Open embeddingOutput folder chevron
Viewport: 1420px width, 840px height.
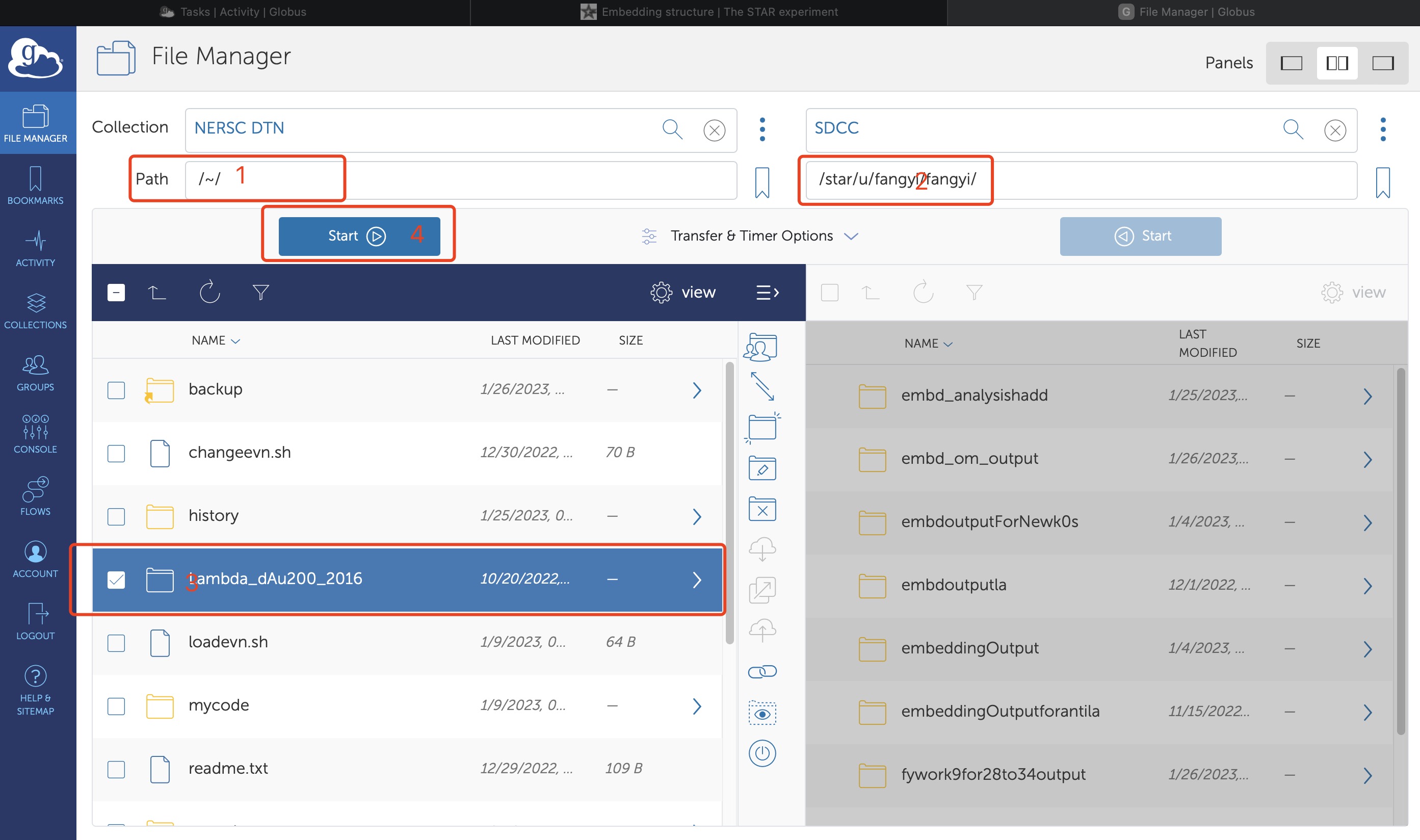coord(1368,649)
